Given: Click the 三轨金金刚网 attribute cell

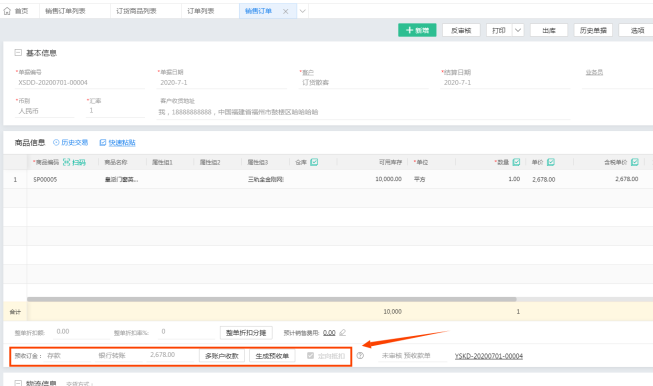Looking at the screenshot, I should (266, 179).
